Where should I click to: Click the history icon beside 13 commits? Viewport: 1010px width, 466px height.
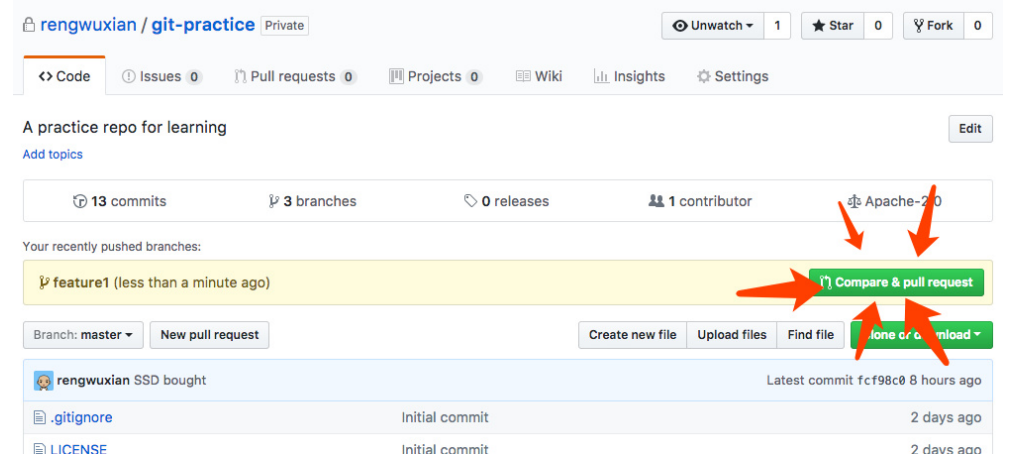[x=80, y=201]
